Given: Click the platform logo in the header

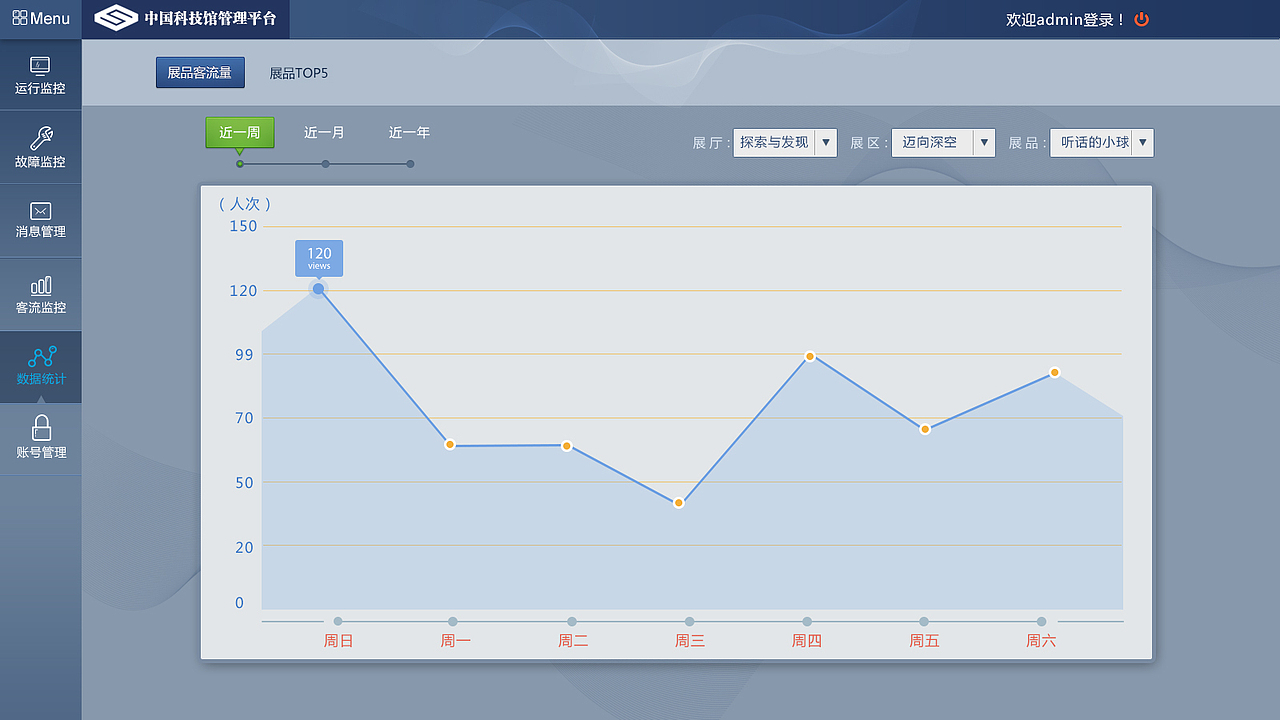Looking at the screenshot, I should point(116,18).
